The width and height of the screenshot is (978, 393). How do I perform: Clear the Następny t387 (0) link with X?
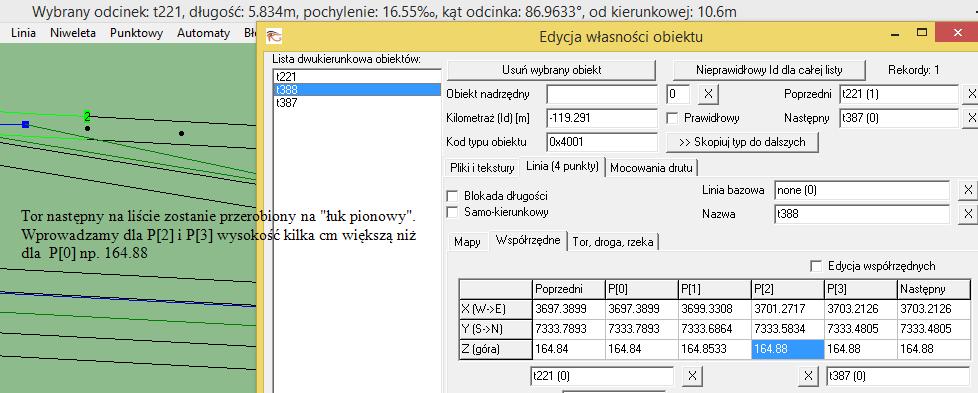point(972,118)
